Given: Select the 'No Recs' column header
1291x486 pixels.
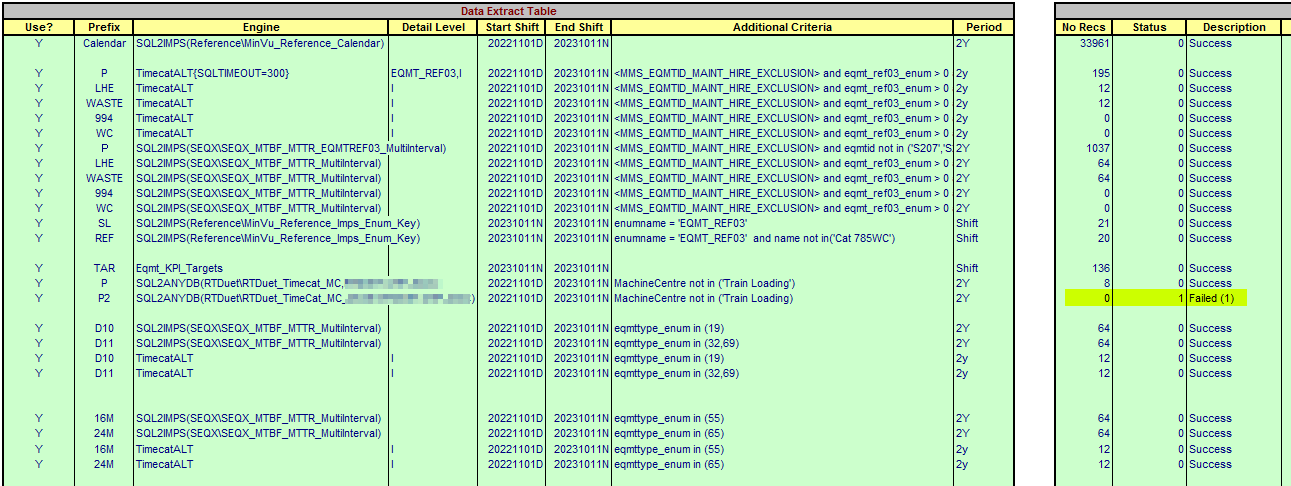Looking at the screenshot, I should tap(1083, 27).
